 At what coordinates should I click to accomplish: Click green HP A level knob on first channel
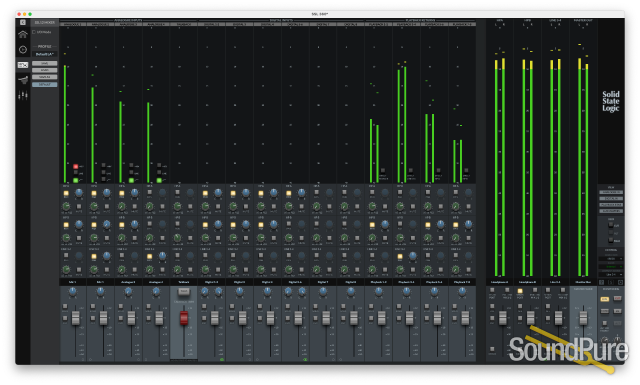click(66, 207)
